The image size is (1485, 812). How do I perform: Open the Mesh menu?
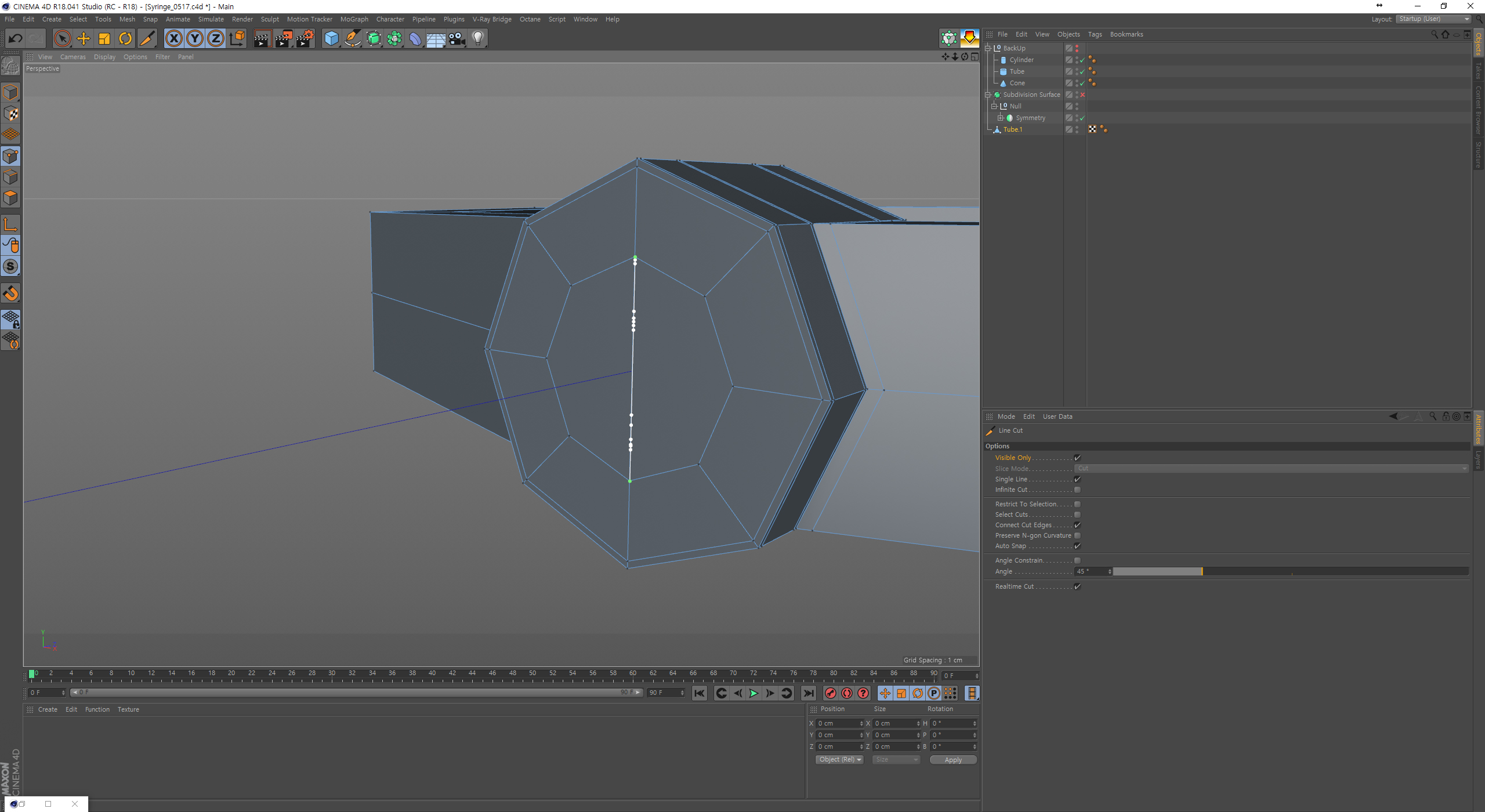(x=127, y=19)
